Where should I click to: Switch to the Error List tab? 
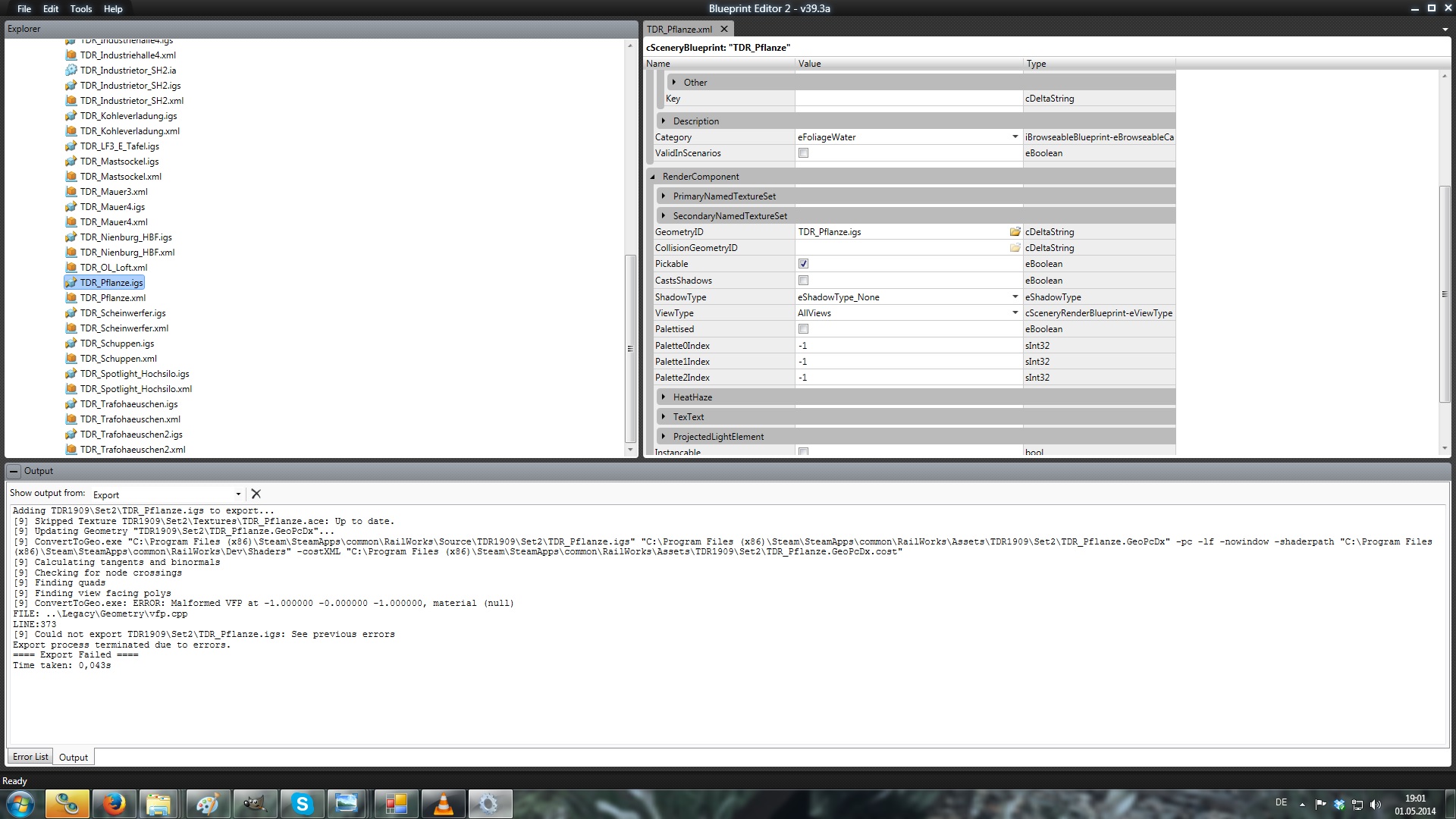30,757
